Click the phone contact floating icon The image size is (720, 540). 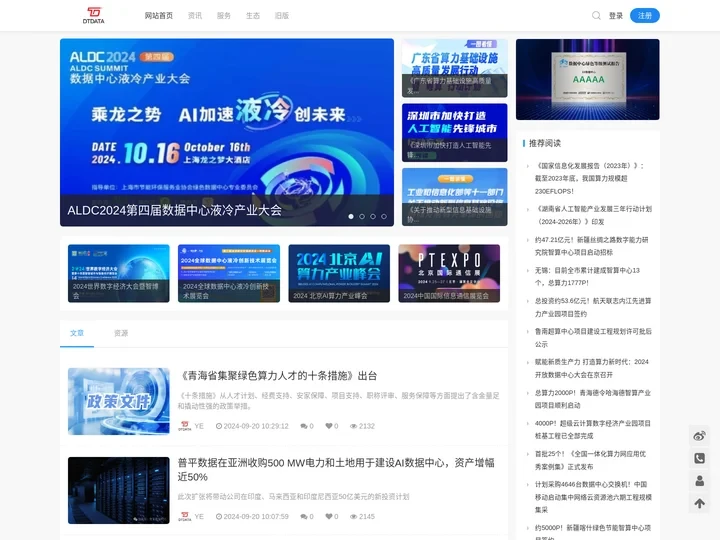click(699, 458)
